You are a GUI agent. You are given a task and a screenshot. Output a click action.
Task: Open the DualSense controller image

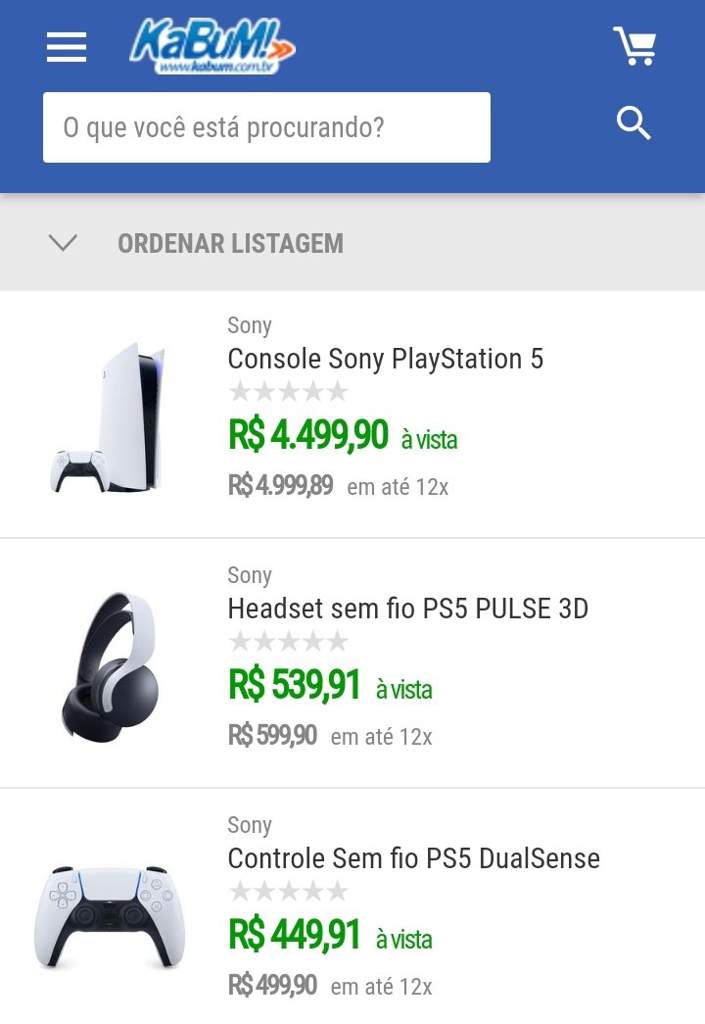pyautogui.click(x=110, y=915)
